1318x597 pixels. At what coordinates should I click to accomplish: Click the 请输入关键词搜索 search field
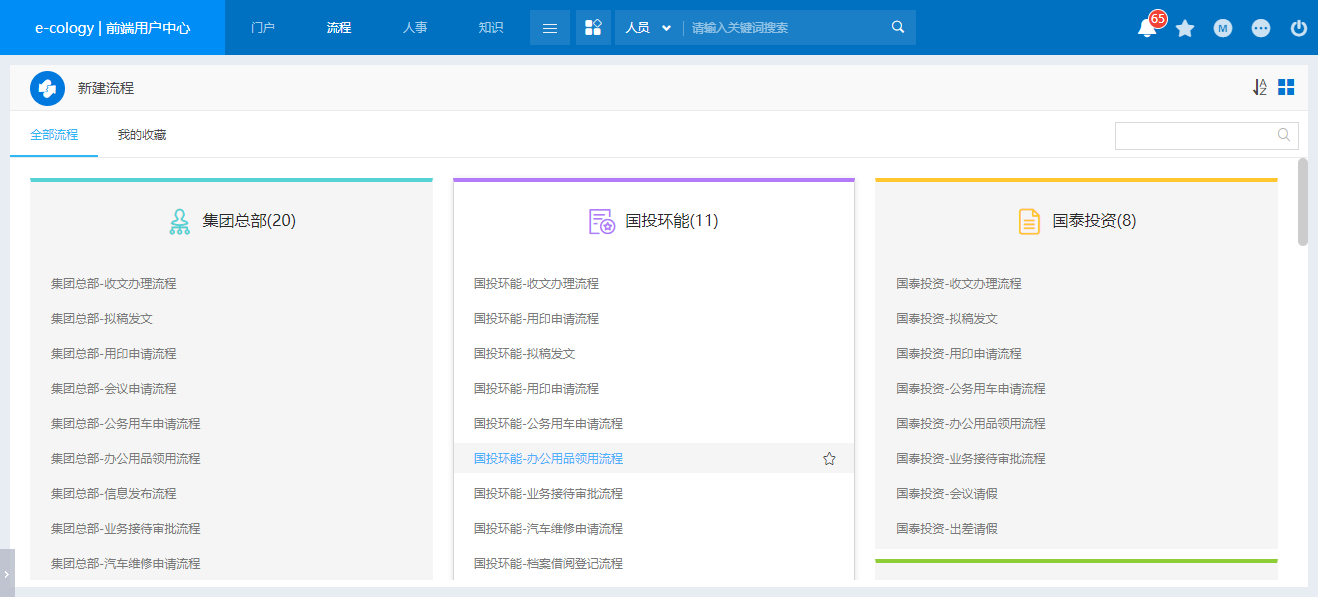785,28
